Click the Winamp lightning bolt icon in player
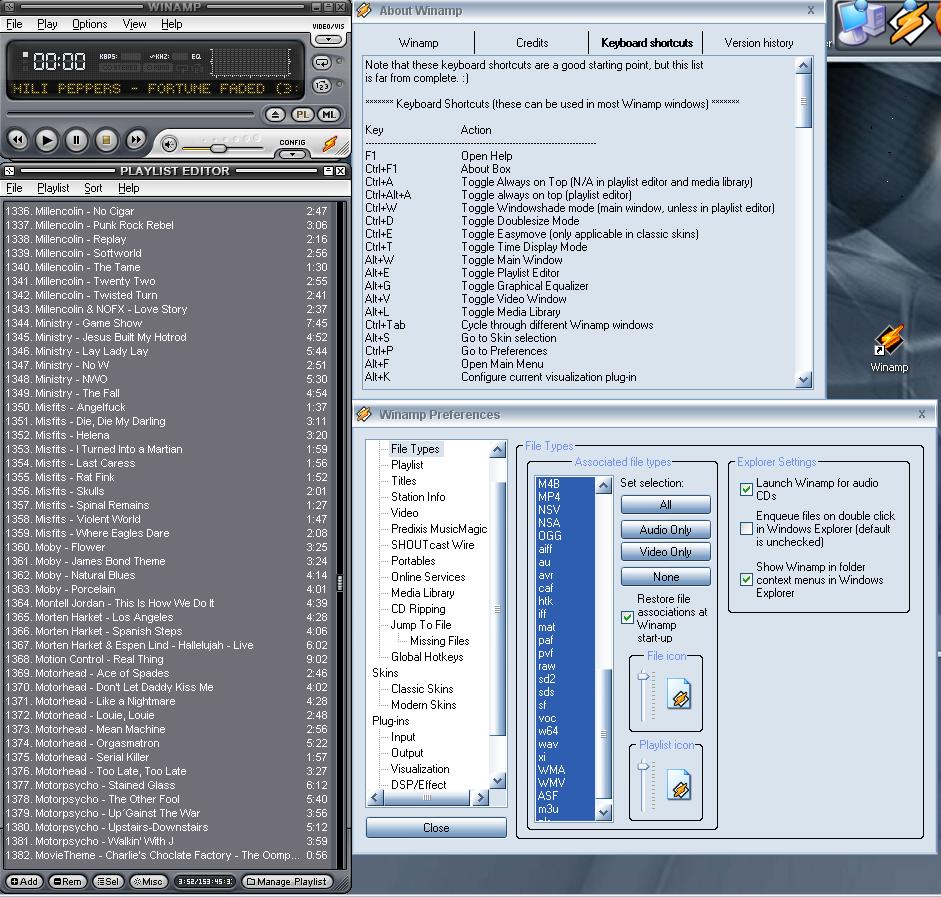 pos(330,144)
